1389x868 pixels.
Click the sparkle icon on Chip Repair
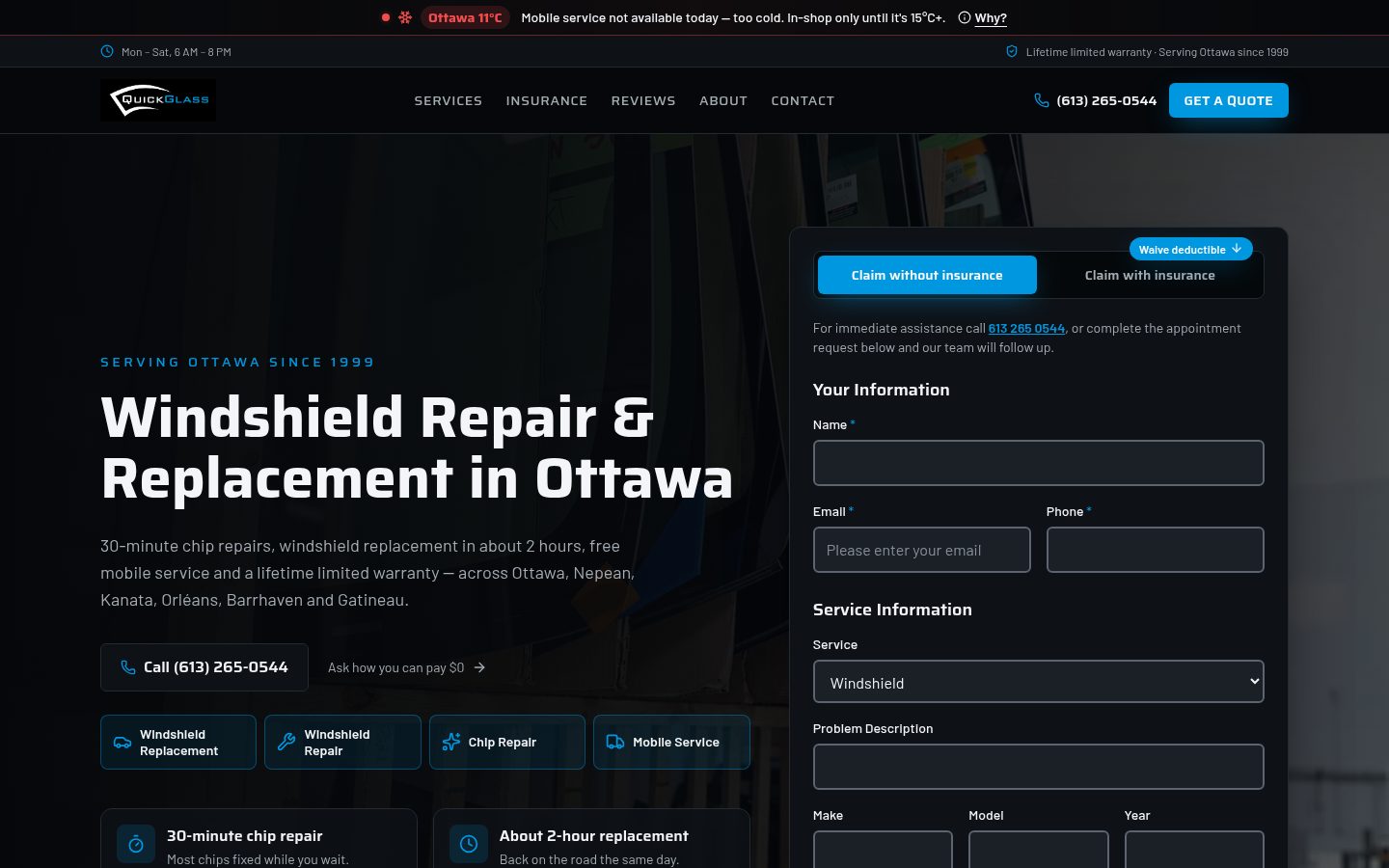coord(450,742)
